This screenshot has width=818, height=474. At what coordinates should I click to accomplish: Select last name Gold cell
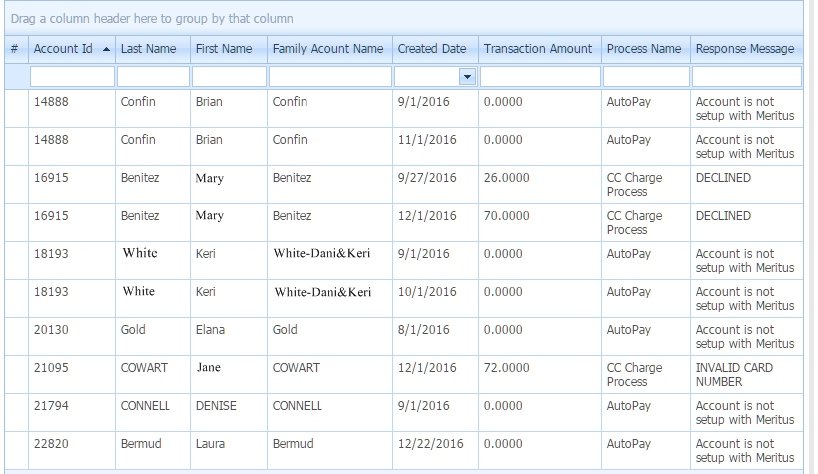[x=153, y=337]
